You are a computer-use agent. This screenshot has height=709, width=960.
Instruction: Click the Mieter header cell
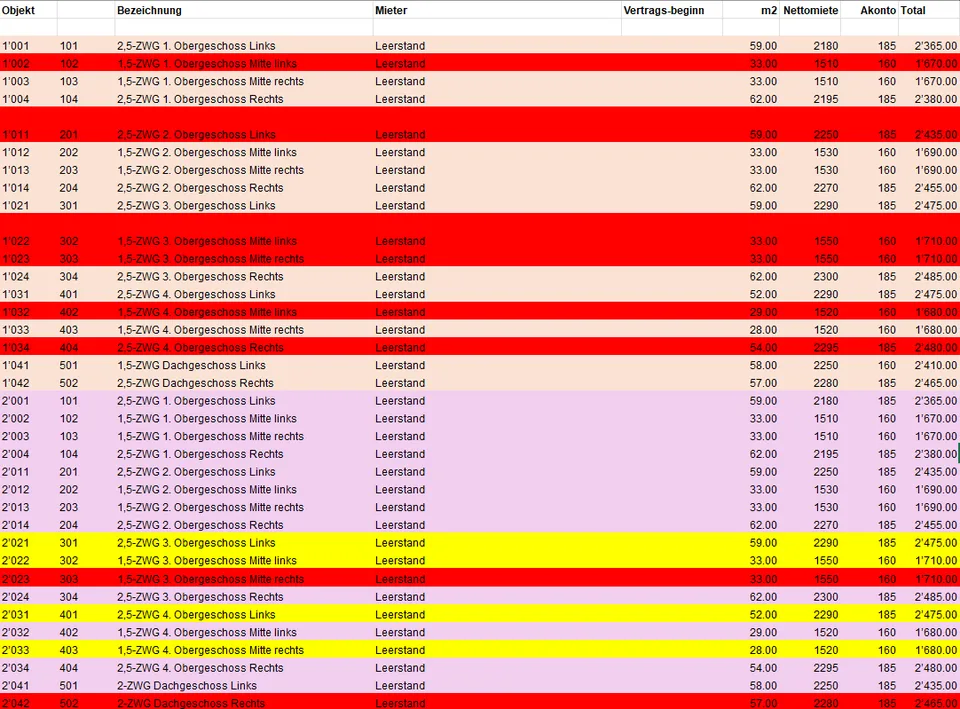click(x=497, y=10)
